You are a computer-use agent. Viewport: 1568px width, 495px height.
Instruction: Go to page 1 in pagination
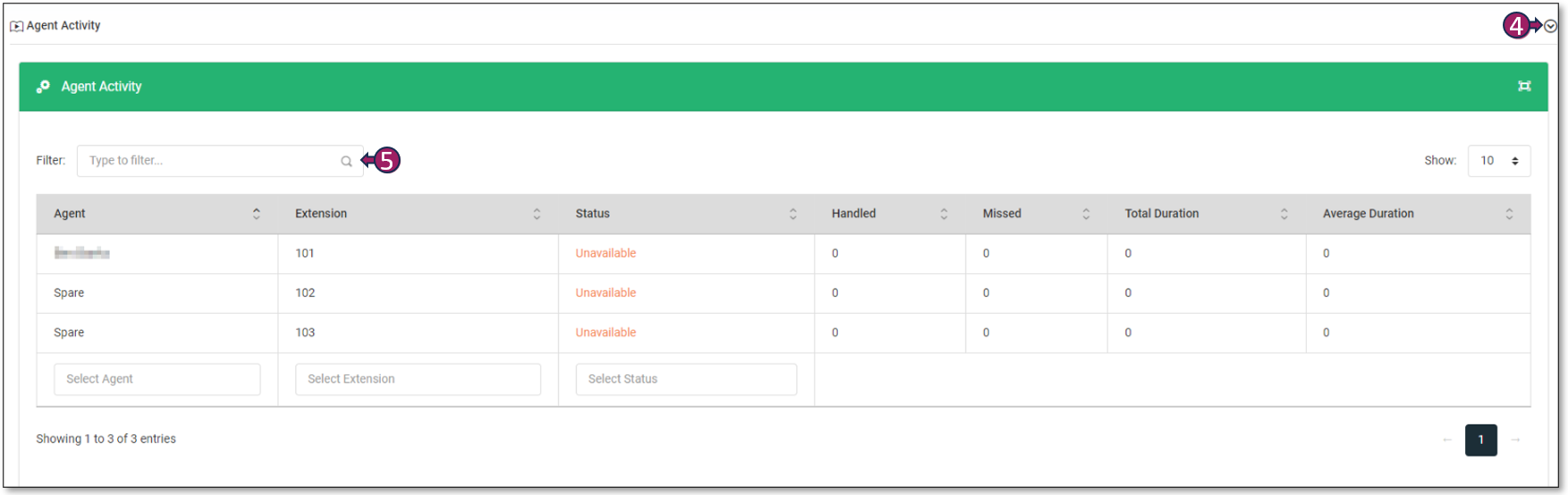[x=1480, y=440]
